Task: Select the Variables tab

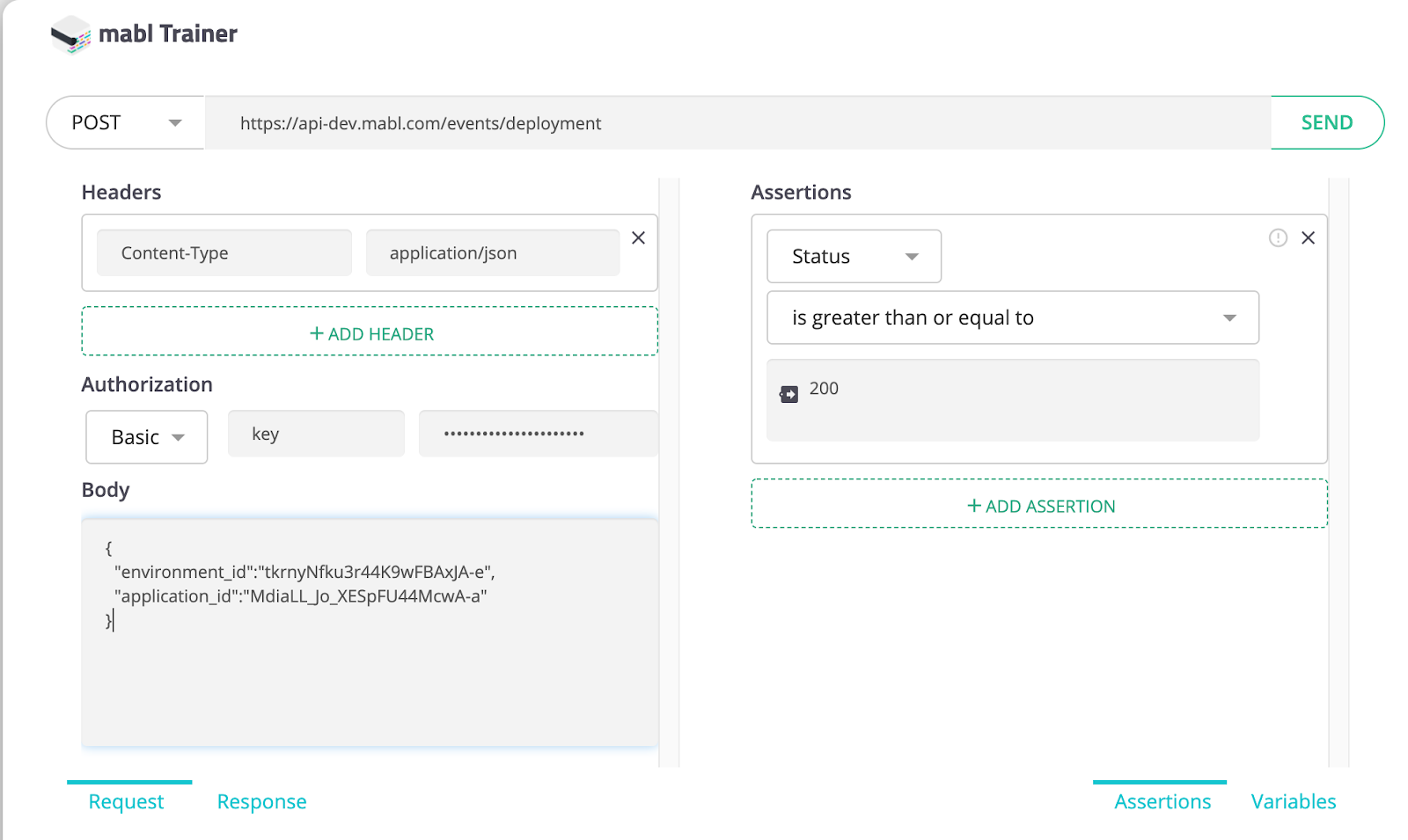Action: (1293, 801)
